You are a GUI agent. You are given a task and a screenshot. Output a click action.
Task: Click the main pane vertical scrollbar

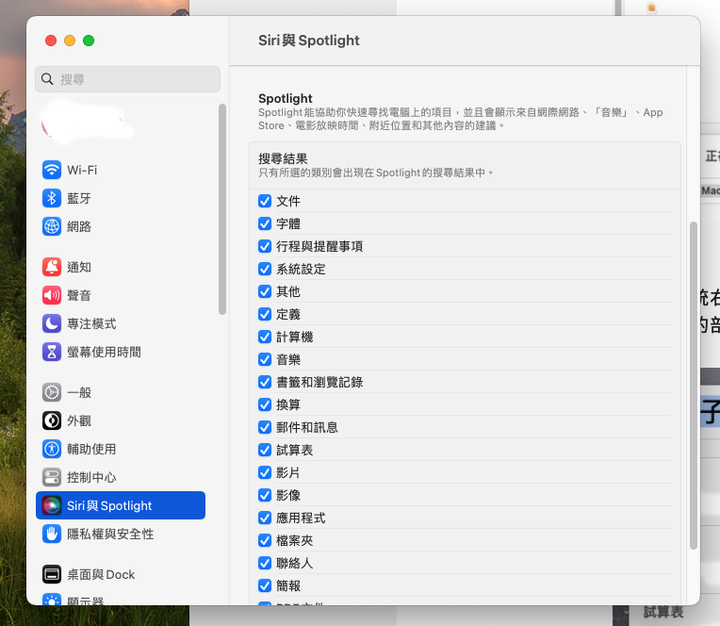[x=693, y=385]
